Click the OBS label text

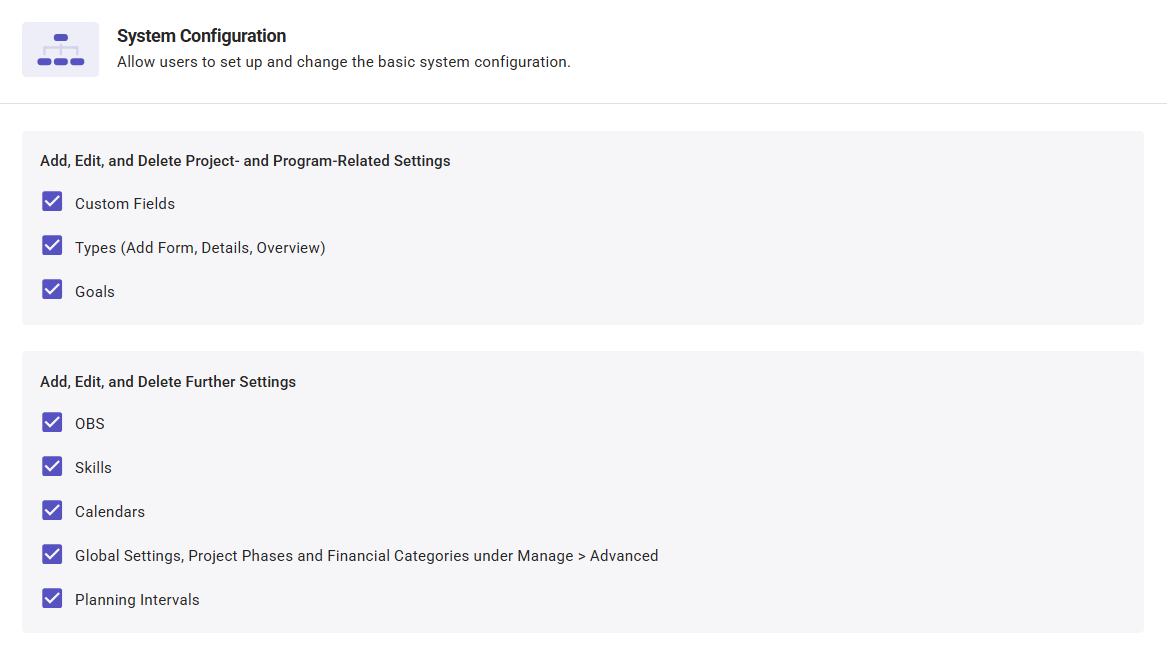coord(90,424)
